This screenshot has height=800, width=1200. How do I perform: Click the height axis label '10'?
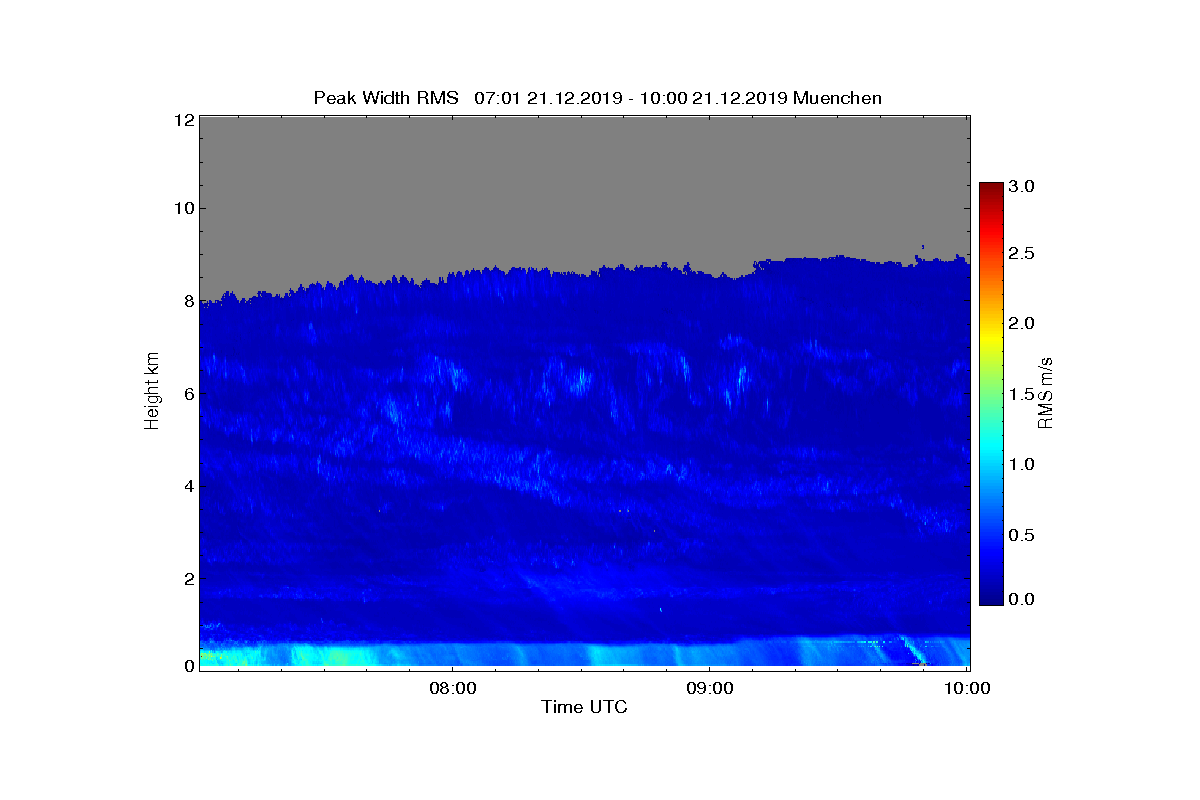click(183, 209)
